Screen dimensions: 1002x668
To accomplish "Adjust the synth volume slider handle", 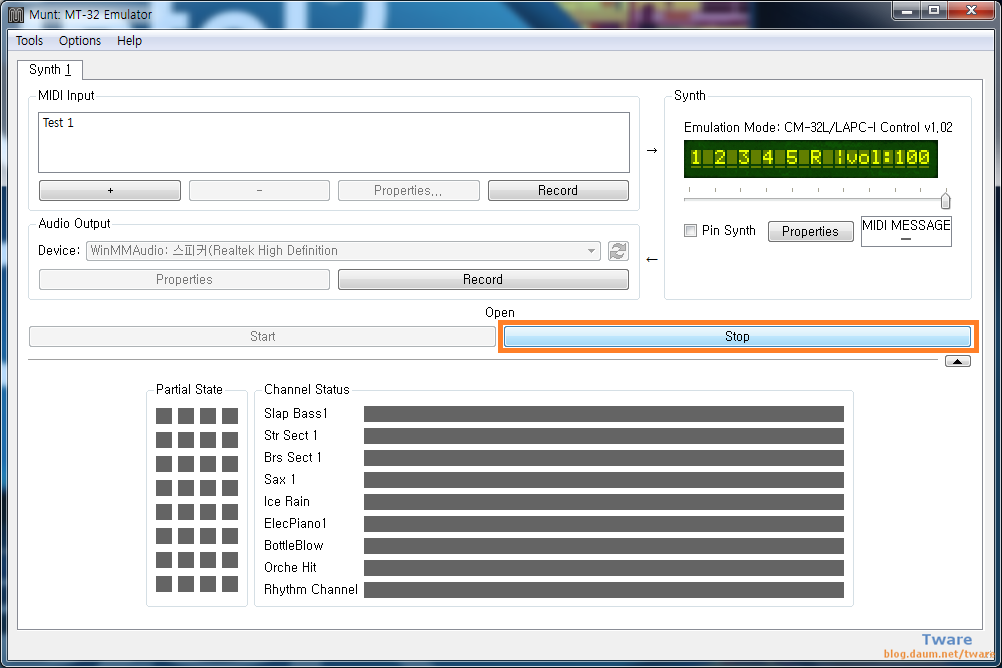I will coord(945,201).
